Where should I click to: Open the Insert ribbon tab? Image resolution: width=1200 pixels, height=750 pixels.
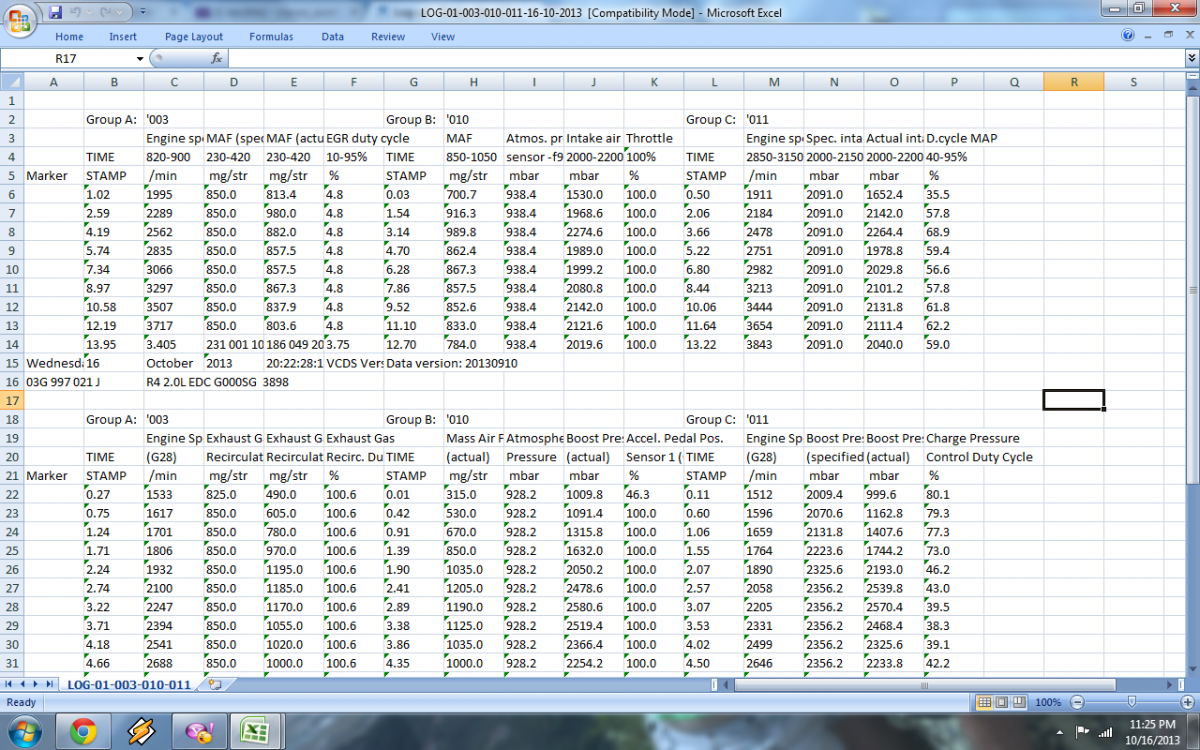(x=123, y=37)
